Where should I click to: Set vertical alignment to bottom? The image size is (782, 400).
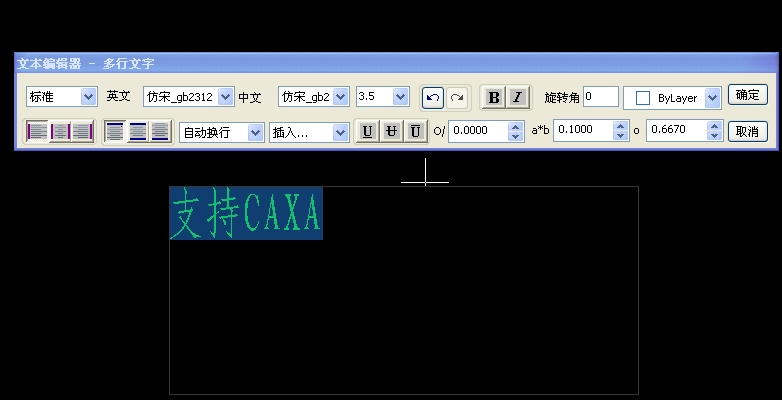pyautogui.click(x=160, y=132)
